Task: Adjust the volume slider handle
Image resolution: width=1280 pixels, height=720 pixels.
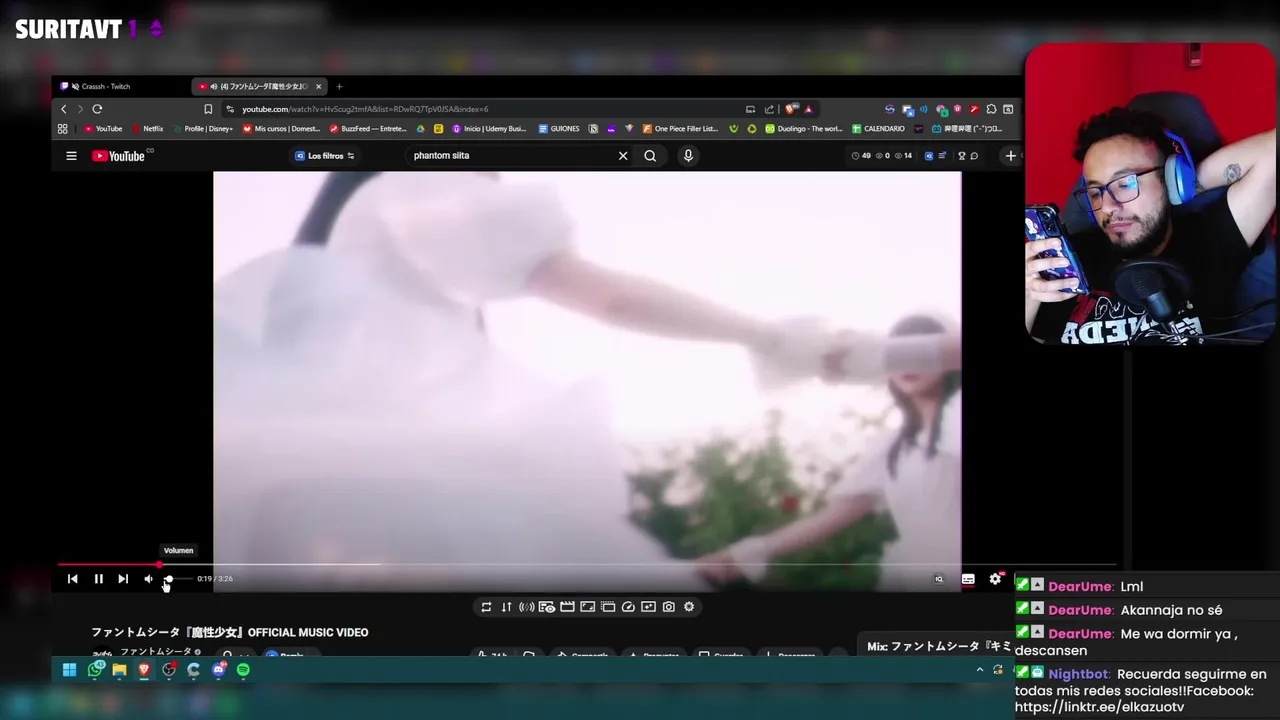Action: click(169, 579)
